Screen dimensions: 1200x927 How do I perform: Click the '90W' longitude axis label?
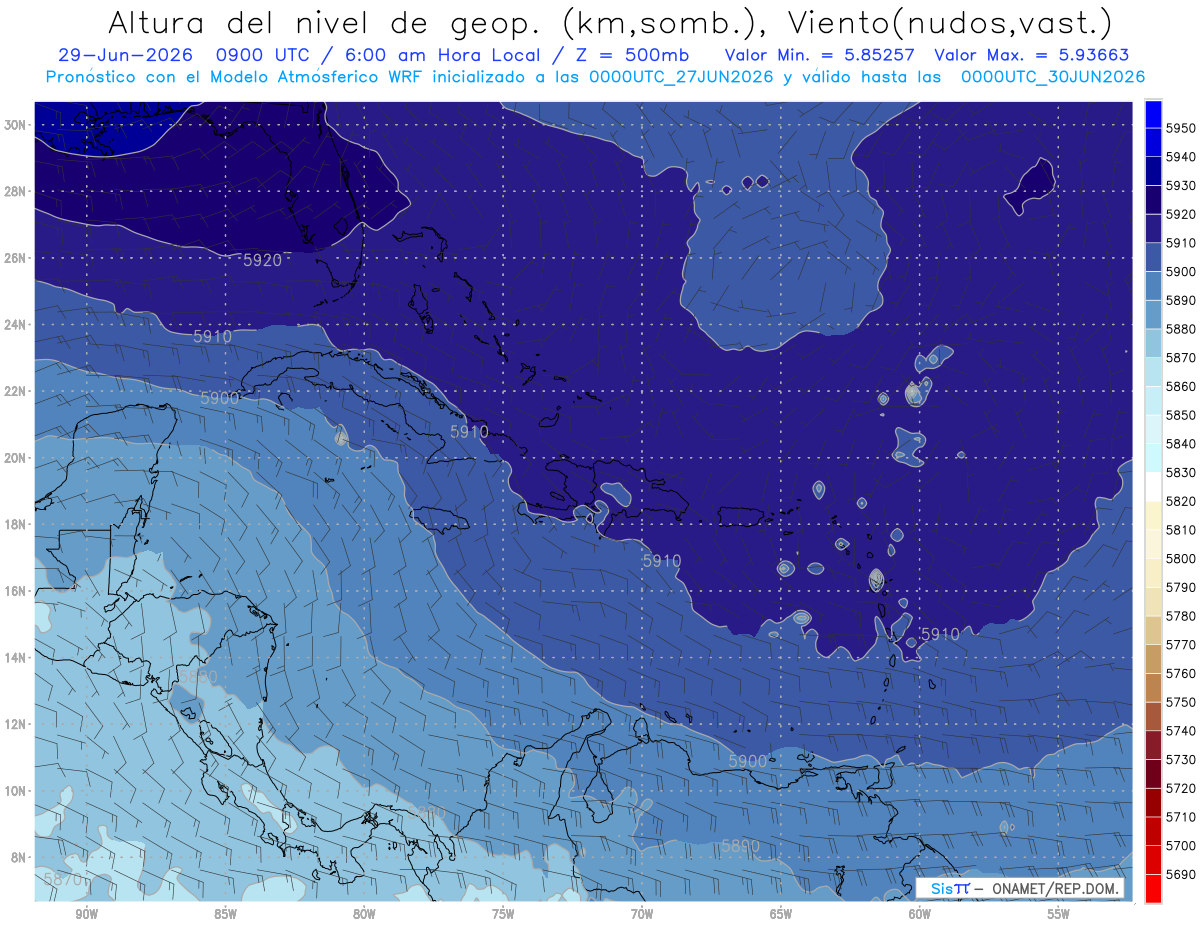pyautogui.click(x=86, y=915)
